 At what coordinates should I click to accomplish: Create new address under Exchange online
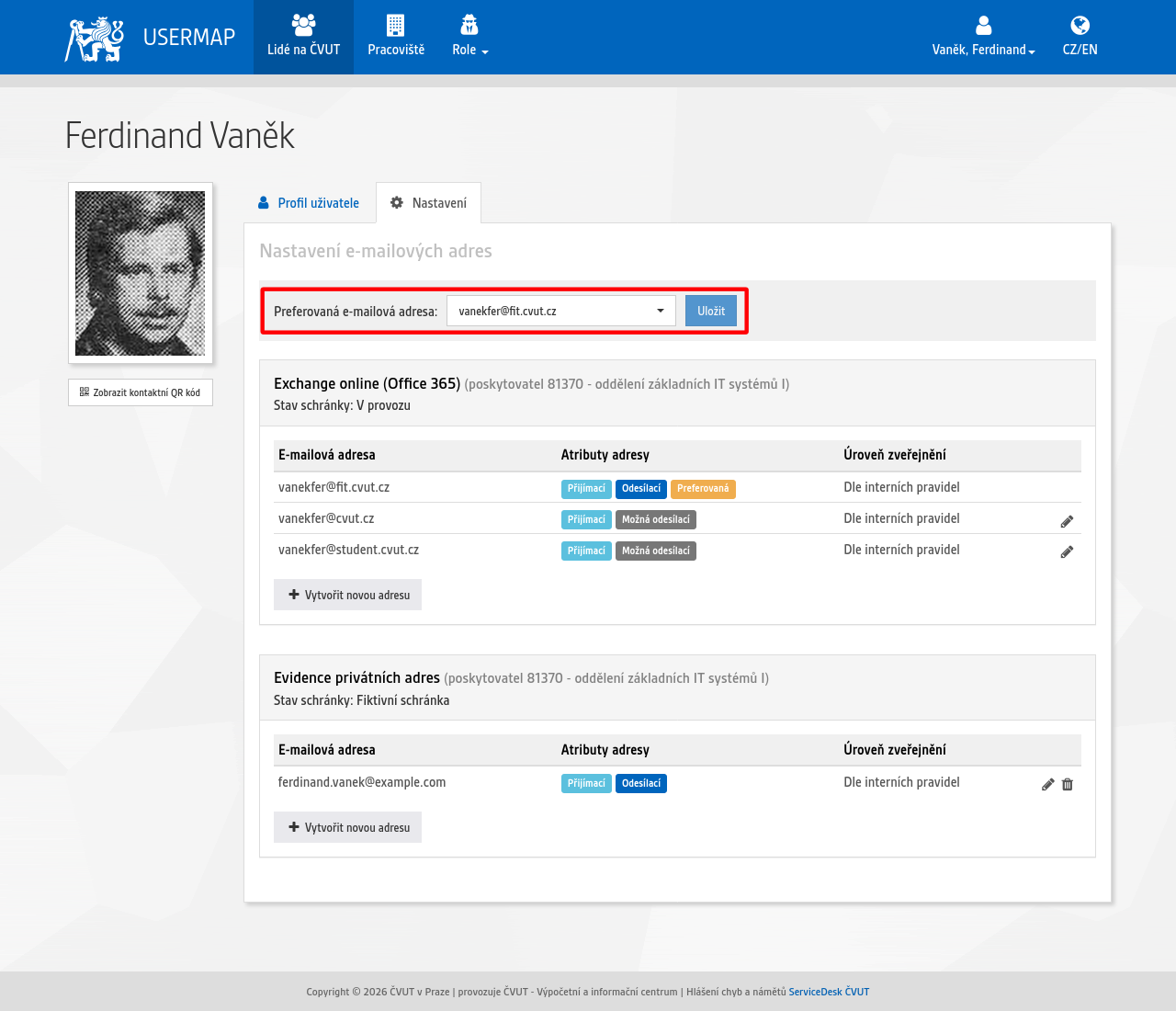347,595
